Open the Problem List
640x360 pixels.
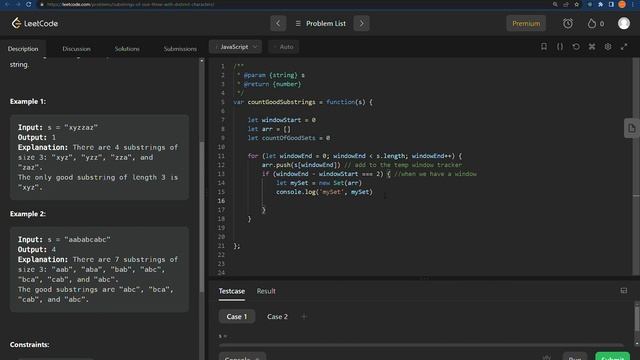point(320,23)
